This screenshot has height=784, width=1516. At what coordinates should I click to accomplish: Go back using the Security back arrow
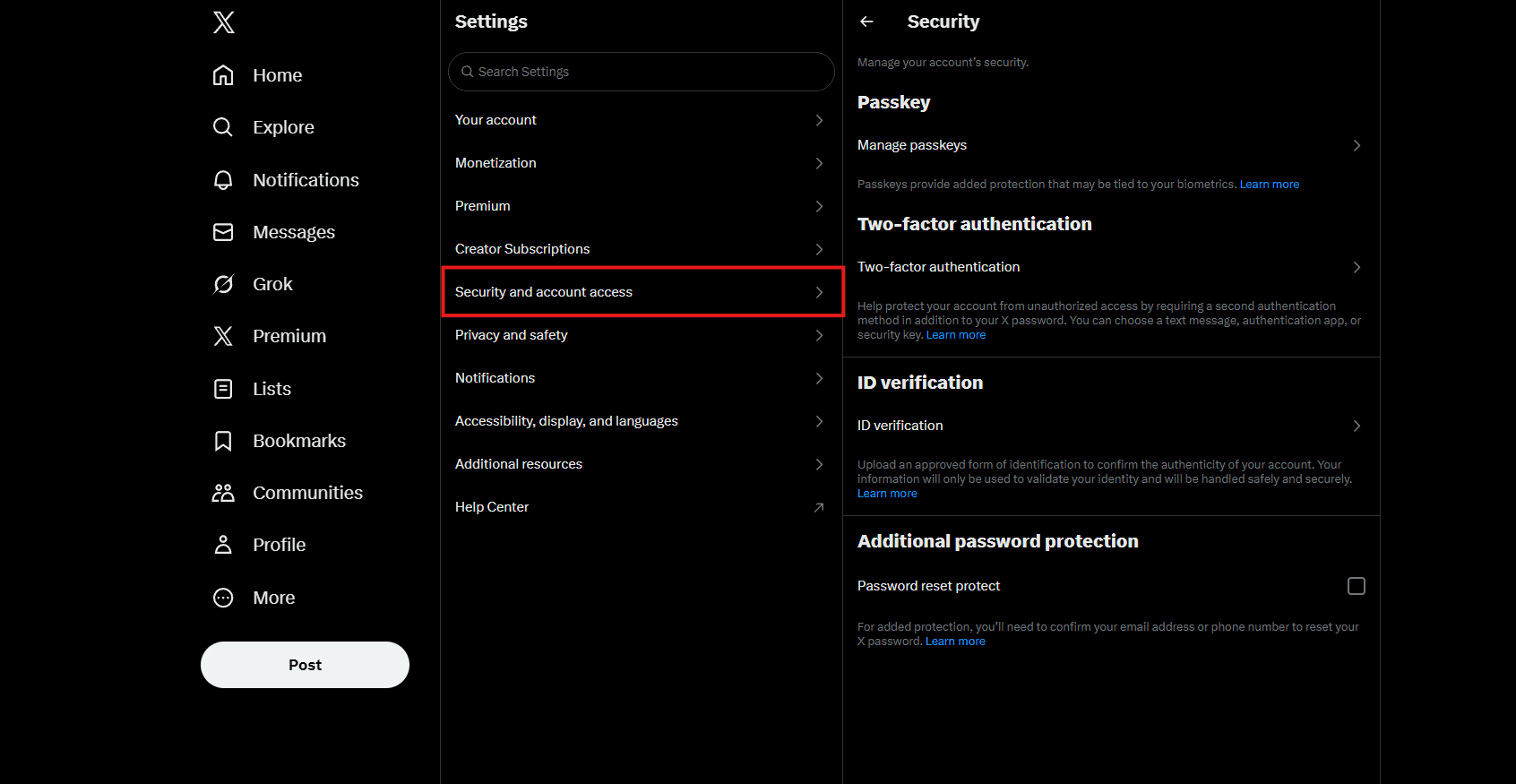pyautogui.click(x=866, y=22)
